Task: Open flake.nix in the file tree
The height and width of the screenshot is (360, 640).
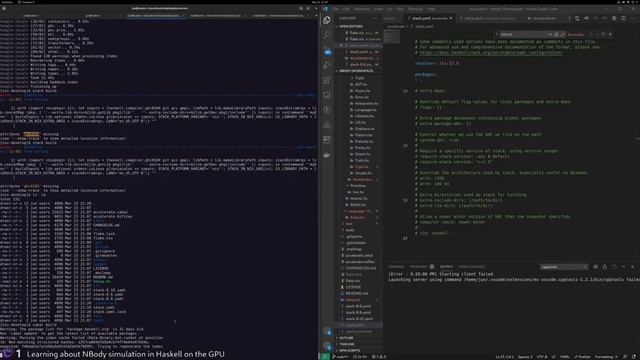Action: tap(353, 281)
